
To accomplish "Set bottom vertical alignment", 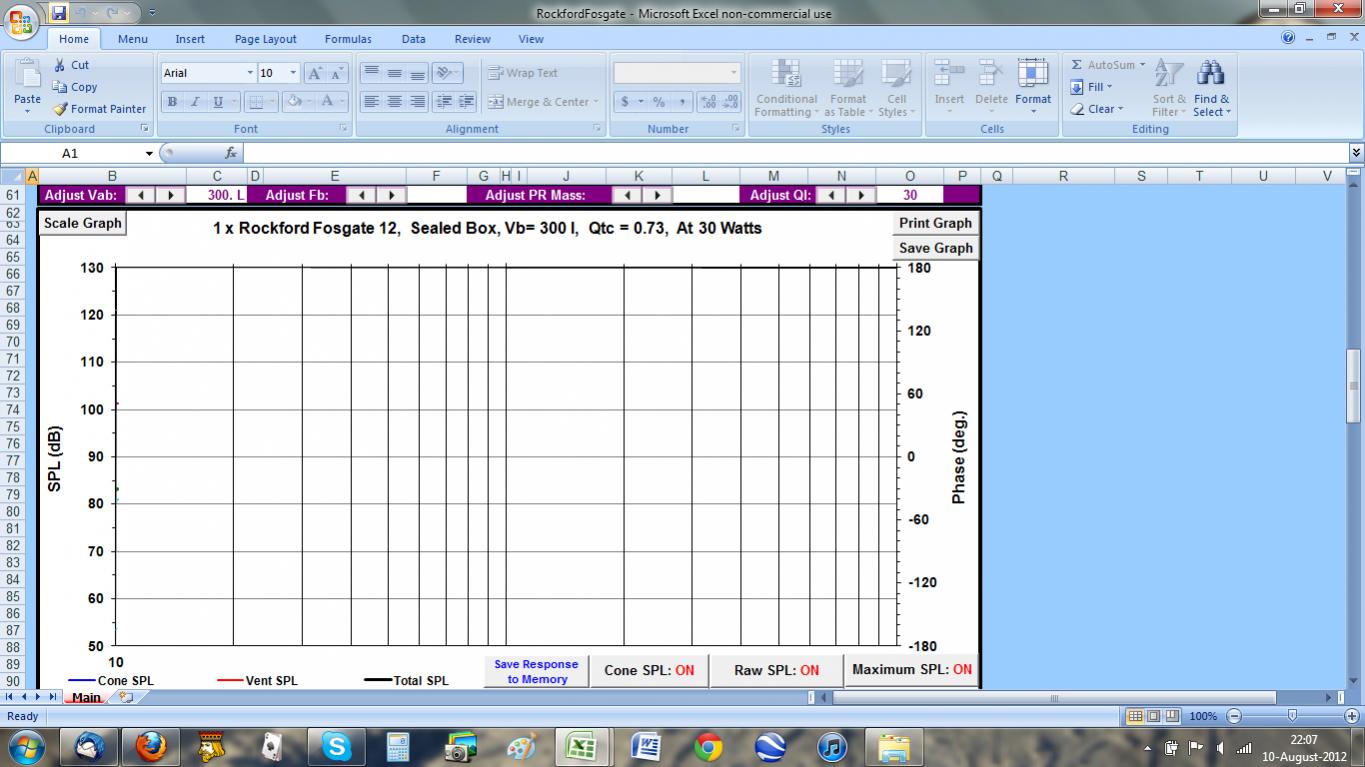I will click(x=417, y=73).
